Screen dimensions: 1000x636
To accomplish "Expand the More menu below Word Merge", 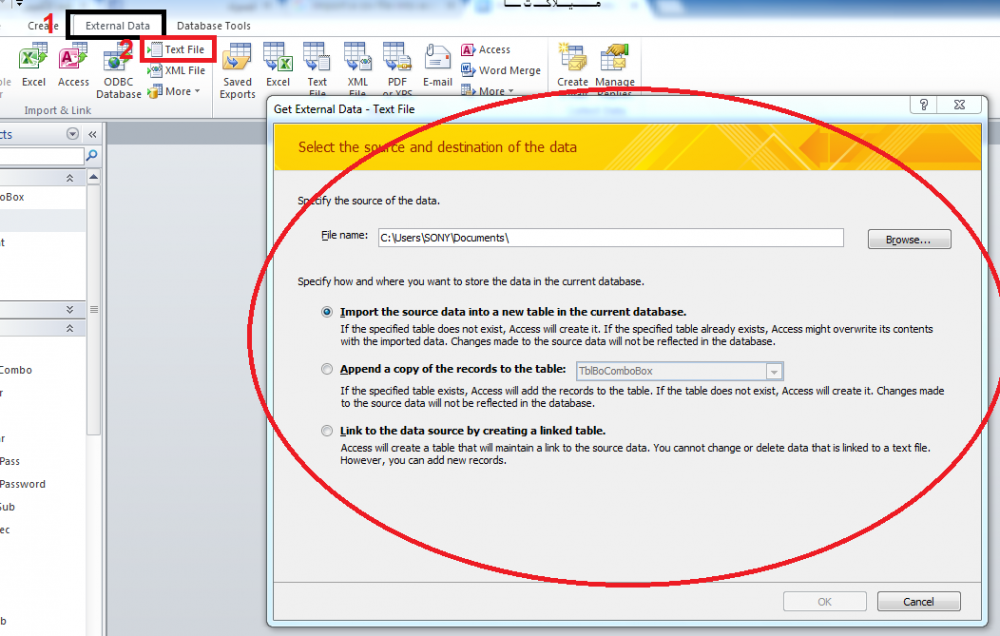I will click(x=488, y=91).
